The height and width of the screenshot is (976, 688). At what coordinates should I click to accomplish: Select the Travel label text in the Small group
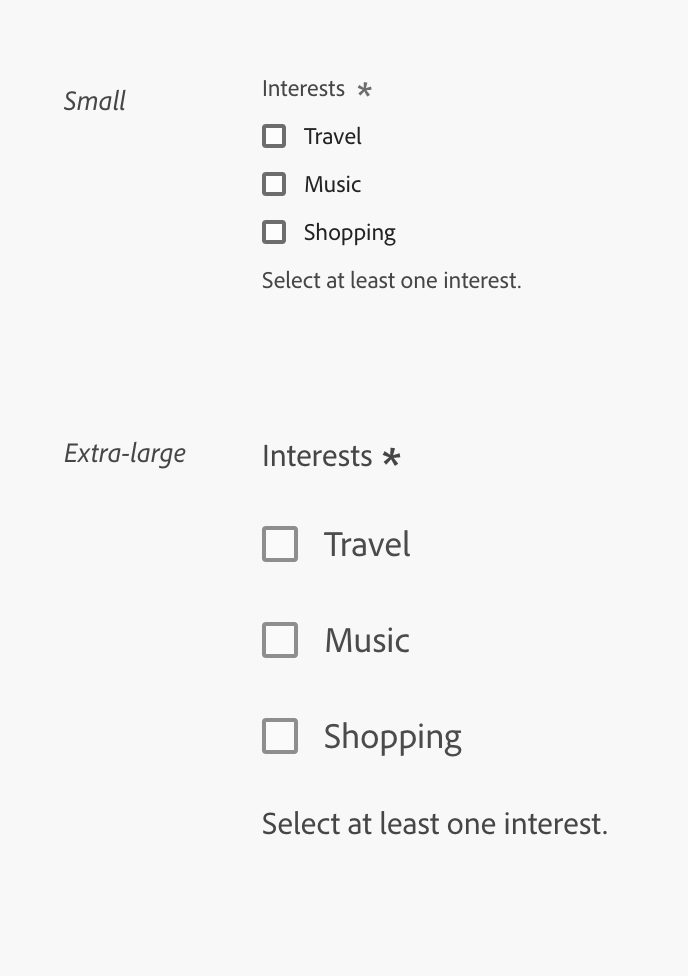(x=332, y=136)
